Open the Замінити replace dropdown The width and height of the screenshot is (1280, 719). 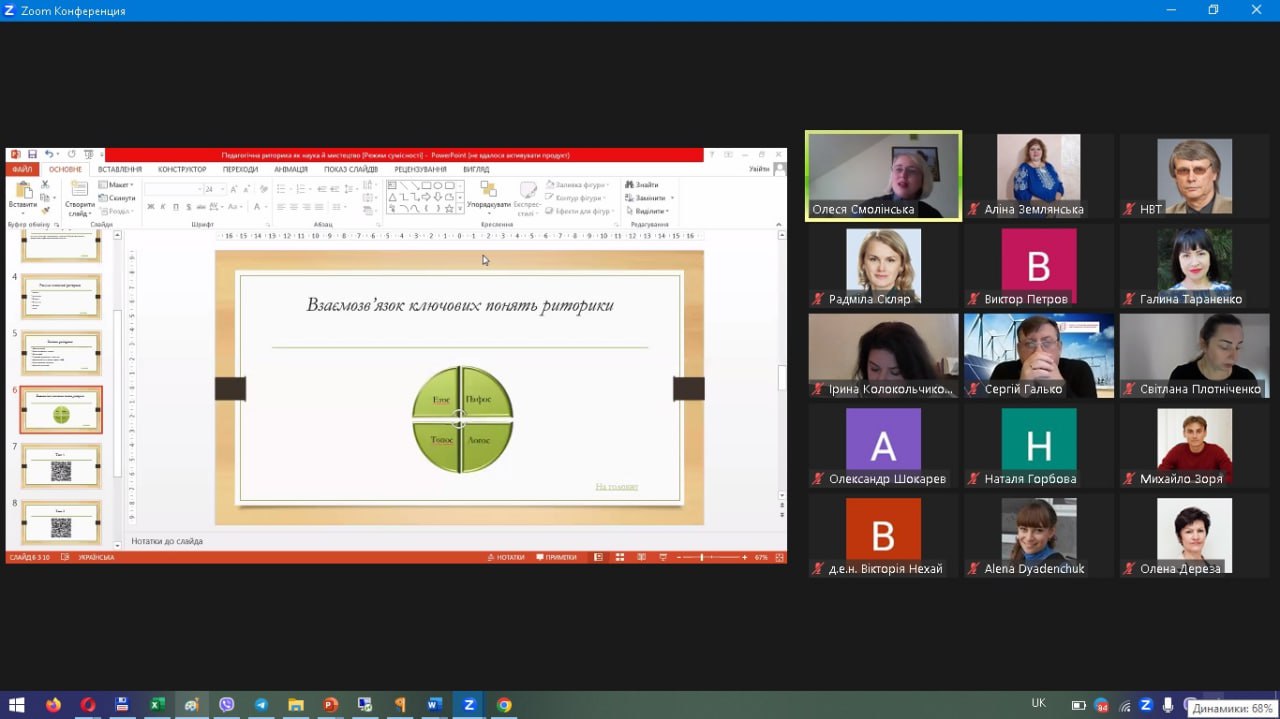pos(649,198)
